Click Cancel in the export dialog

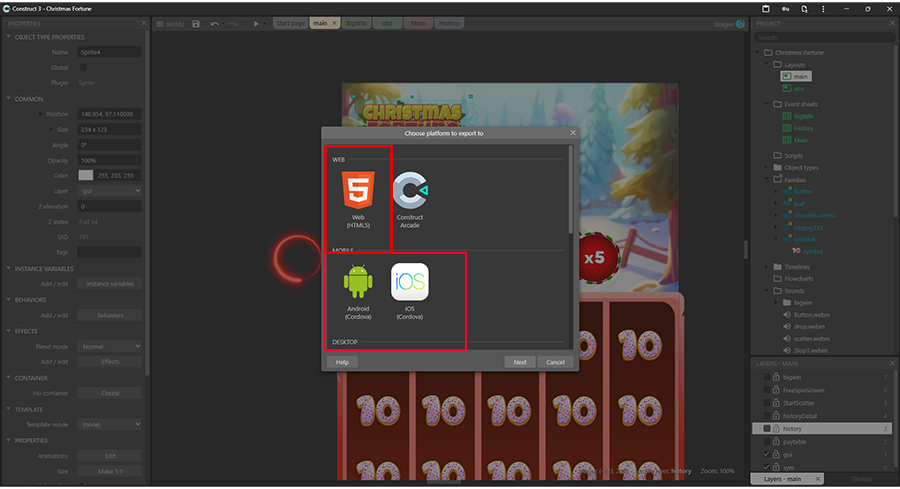tap(556, 362)
